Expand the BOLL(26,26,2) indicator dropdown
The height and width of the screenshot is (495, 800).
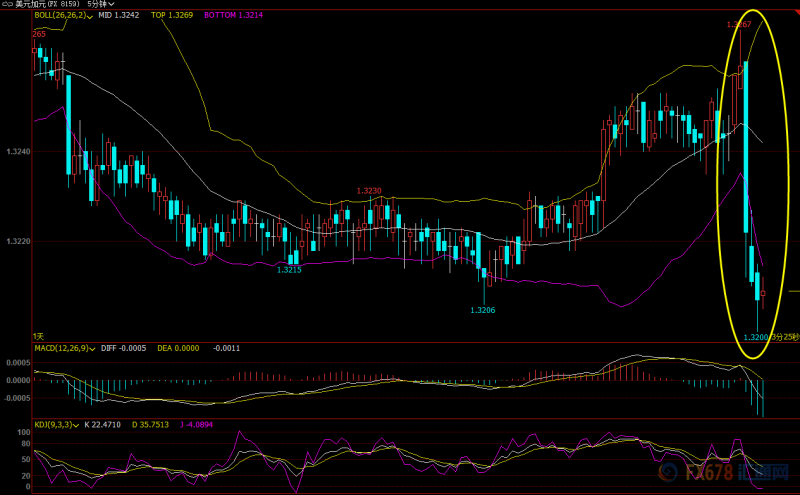point(90,16)
